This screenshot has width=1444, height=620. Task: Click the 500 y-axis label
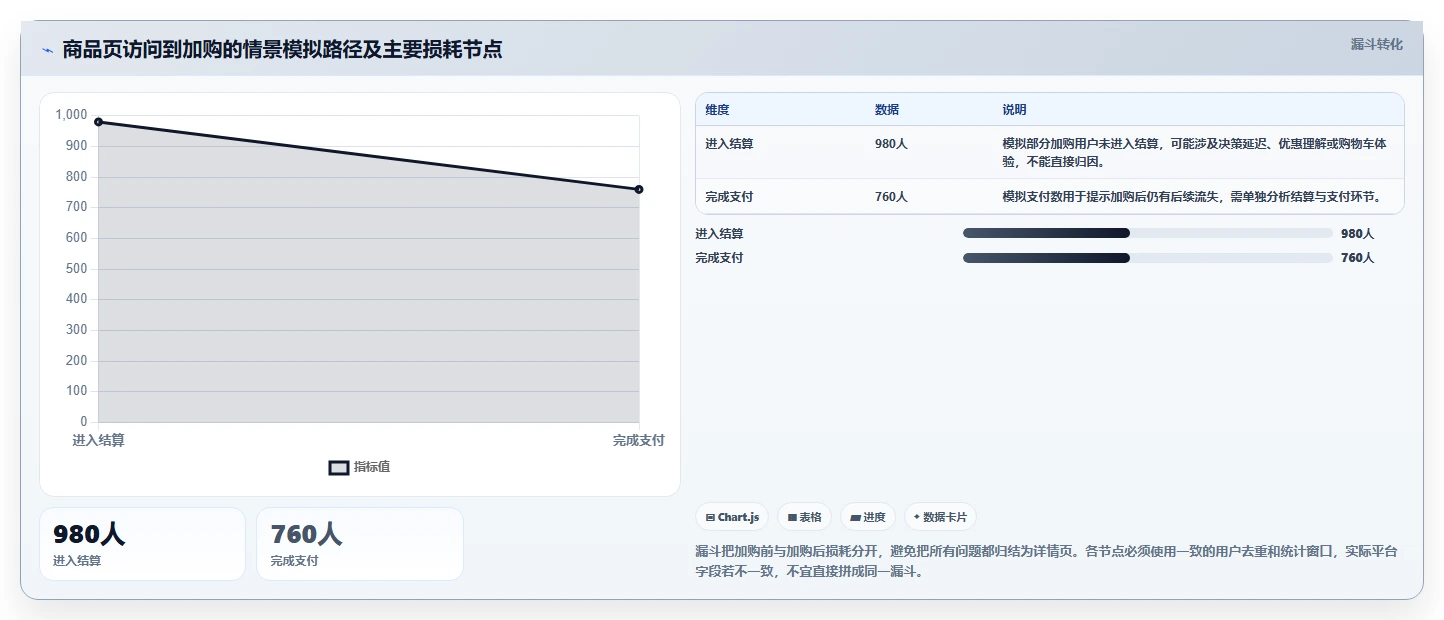tap(77, 269)
